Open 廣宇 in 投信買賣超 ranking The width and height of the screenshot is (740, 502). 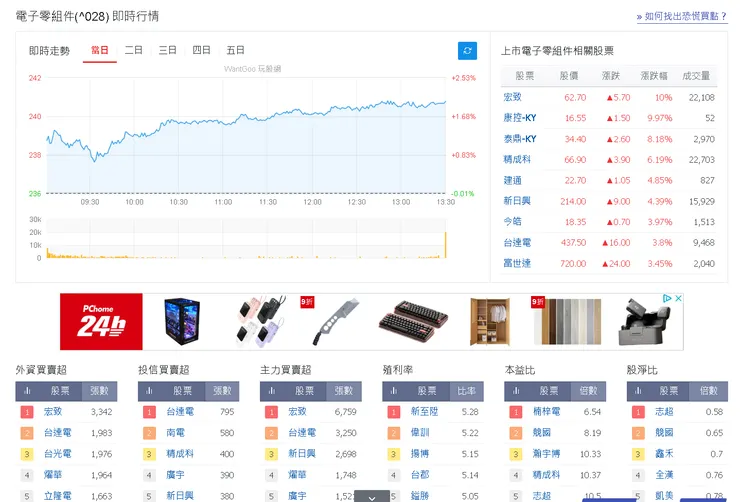point(175,475)
